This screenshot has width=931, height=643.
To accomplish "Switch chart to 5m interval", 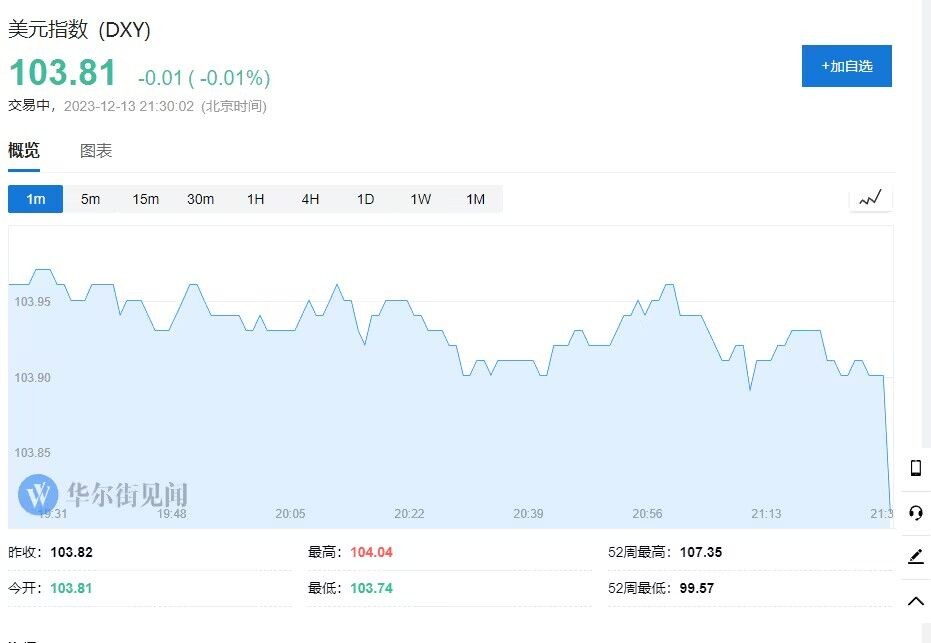I will click(x=90, y=199).
